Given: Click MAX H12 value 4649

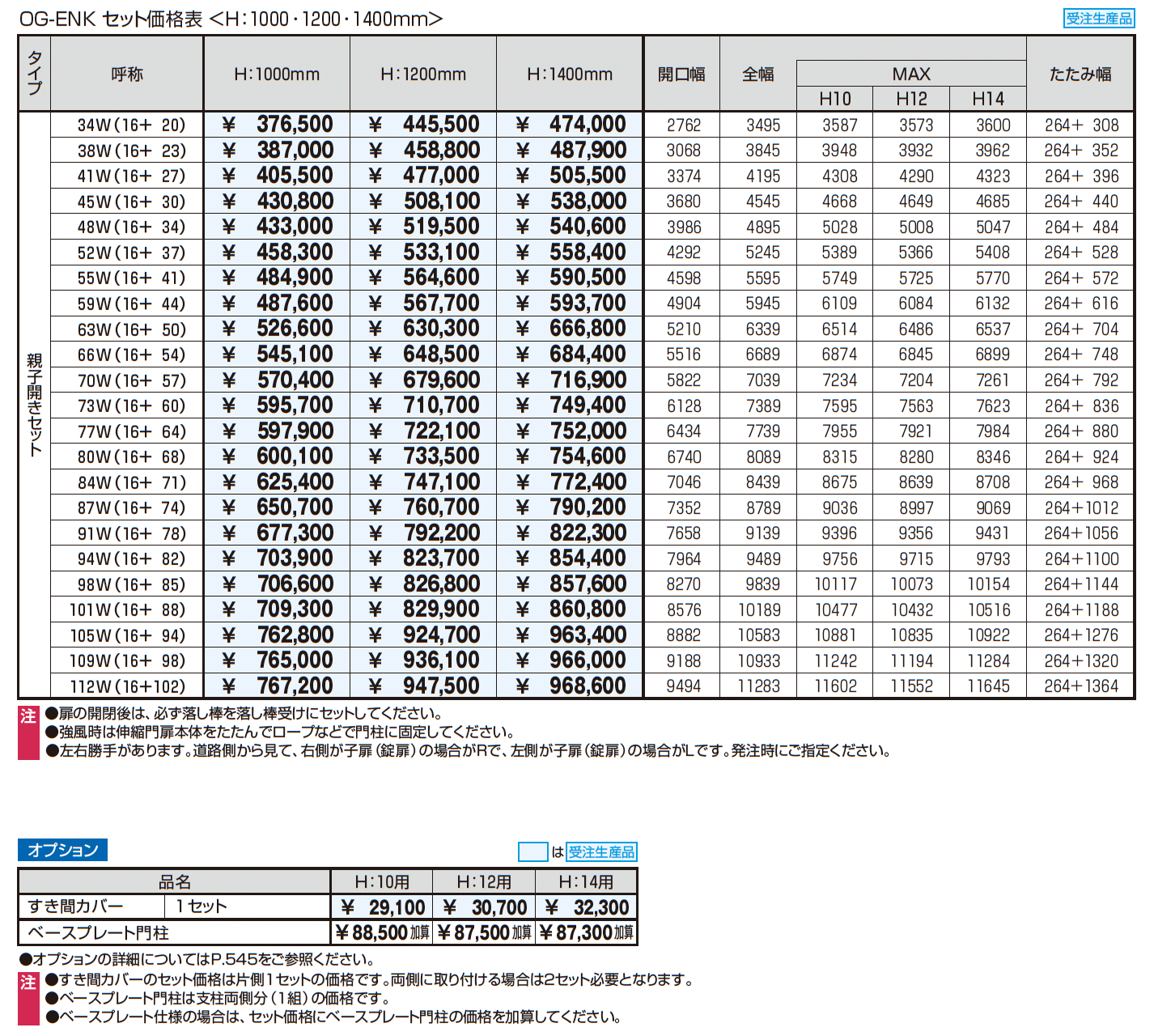Looking at the screenshot, I should point(916,202).
